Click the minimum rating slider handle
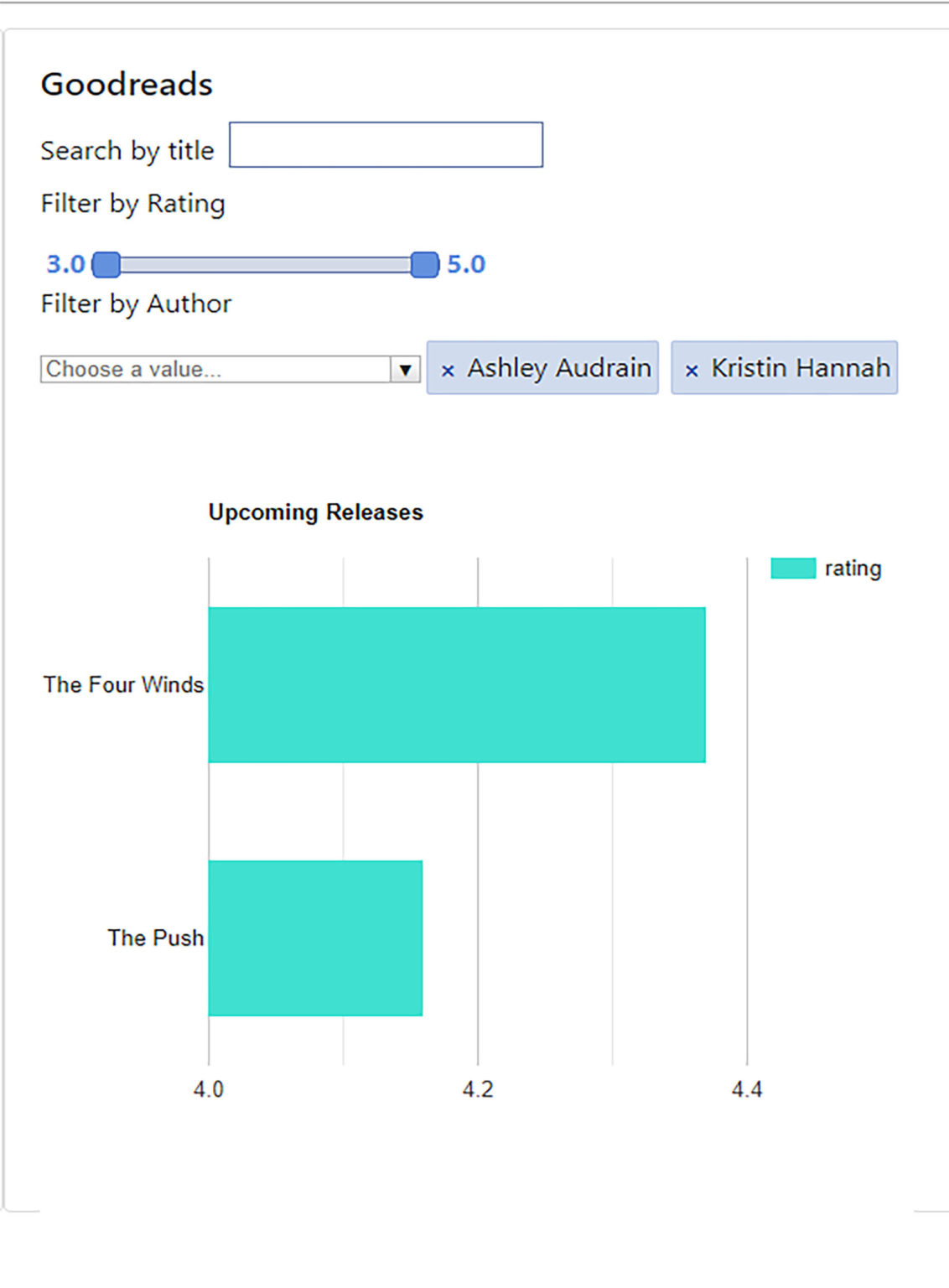Screen dimensions: 949x1288 click(106, 265)
